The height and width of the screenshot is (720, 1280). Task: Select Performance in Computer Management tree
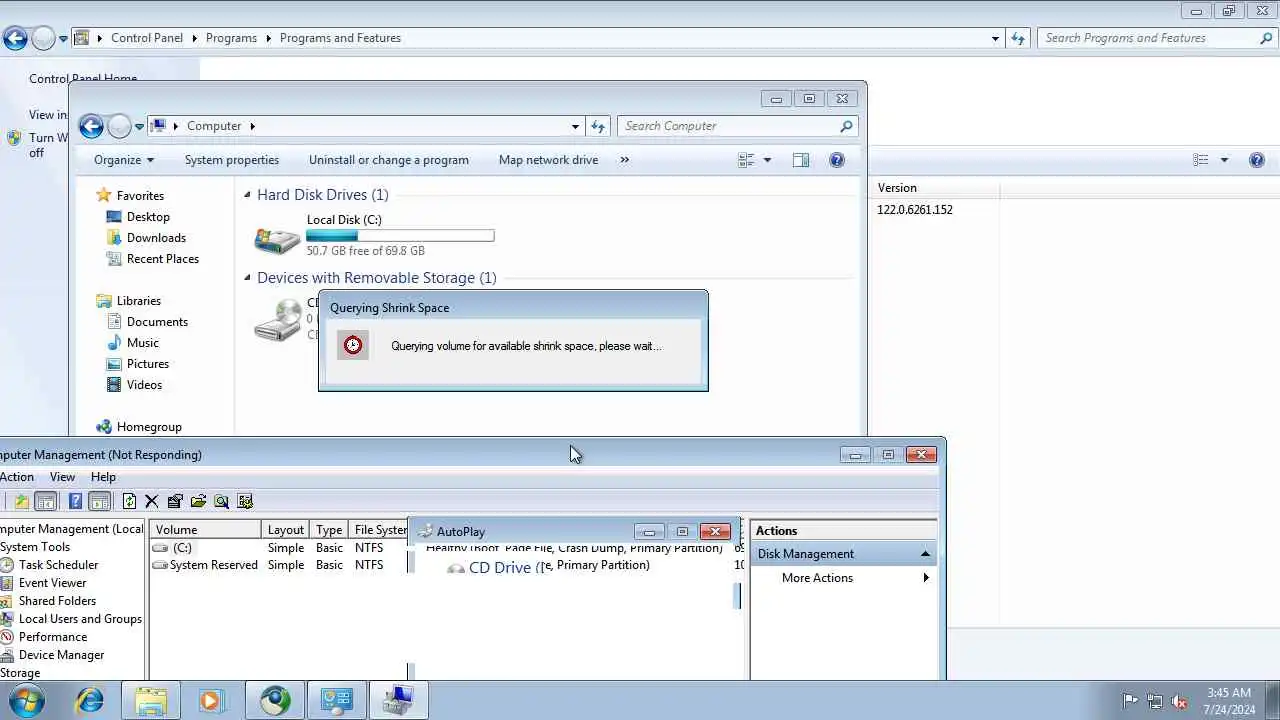coord(52,637)
